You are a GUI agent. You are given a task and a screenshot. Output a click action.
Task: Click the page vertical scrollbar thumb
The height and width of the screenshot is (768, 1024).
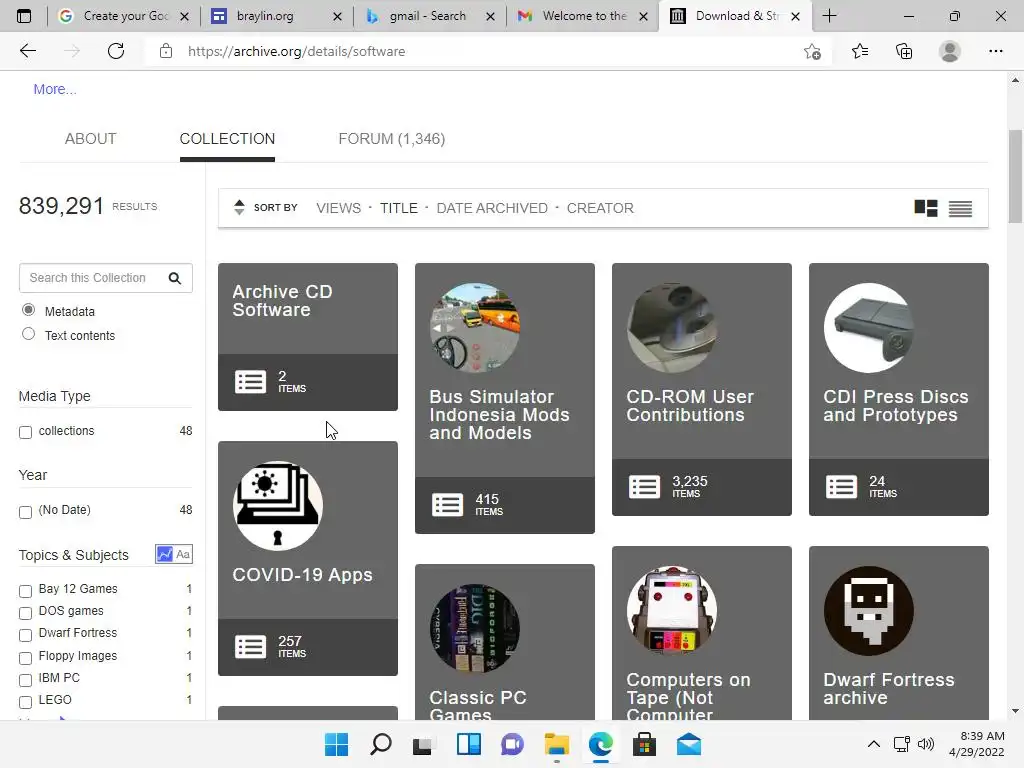[x=1015, y=176]
